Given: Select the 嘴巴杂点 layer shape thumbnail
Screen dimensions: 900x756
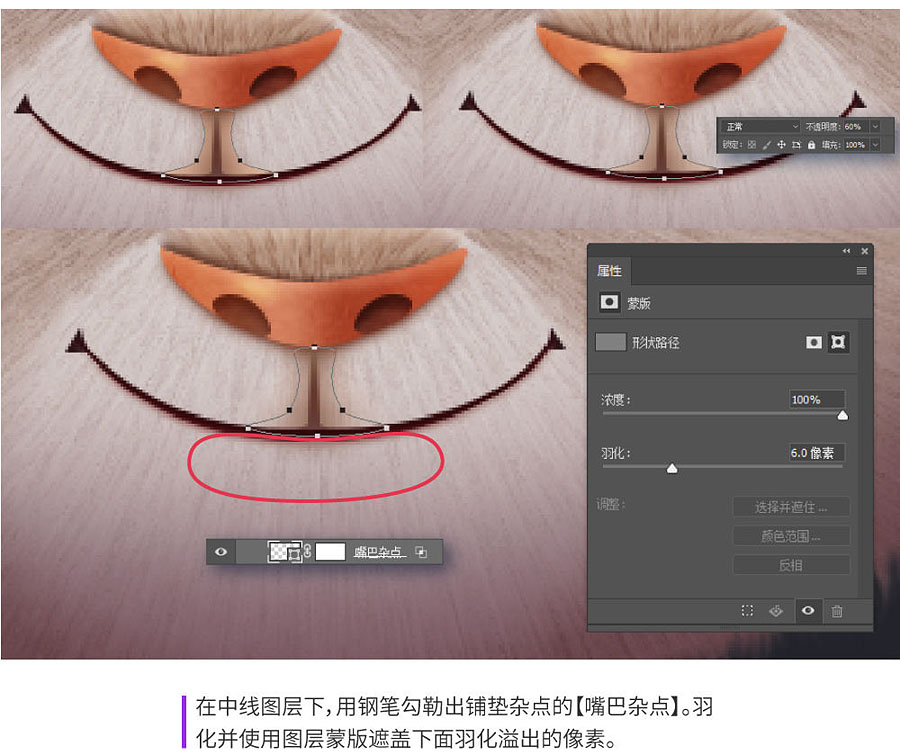Looking at the screenshot, I should [285, 552].
